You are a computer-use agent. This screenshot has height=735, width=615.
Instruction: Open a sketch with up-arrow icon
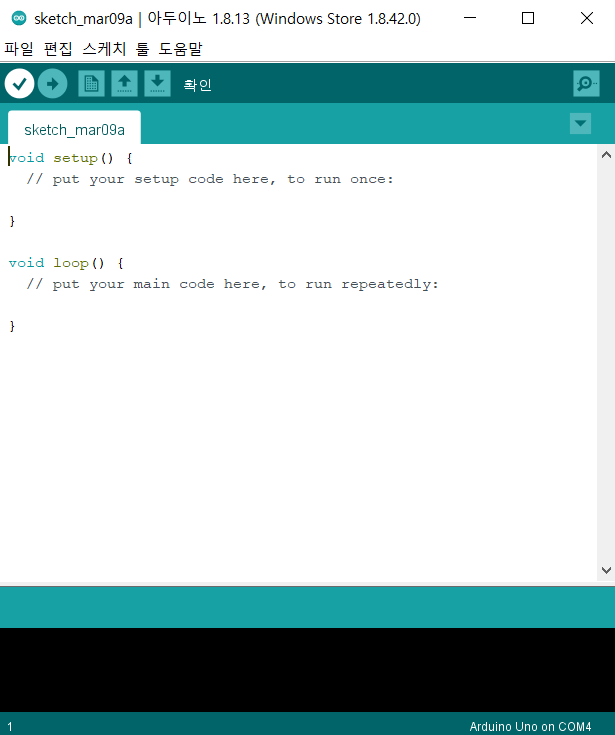pyautogui.click(x=124, y=84)
